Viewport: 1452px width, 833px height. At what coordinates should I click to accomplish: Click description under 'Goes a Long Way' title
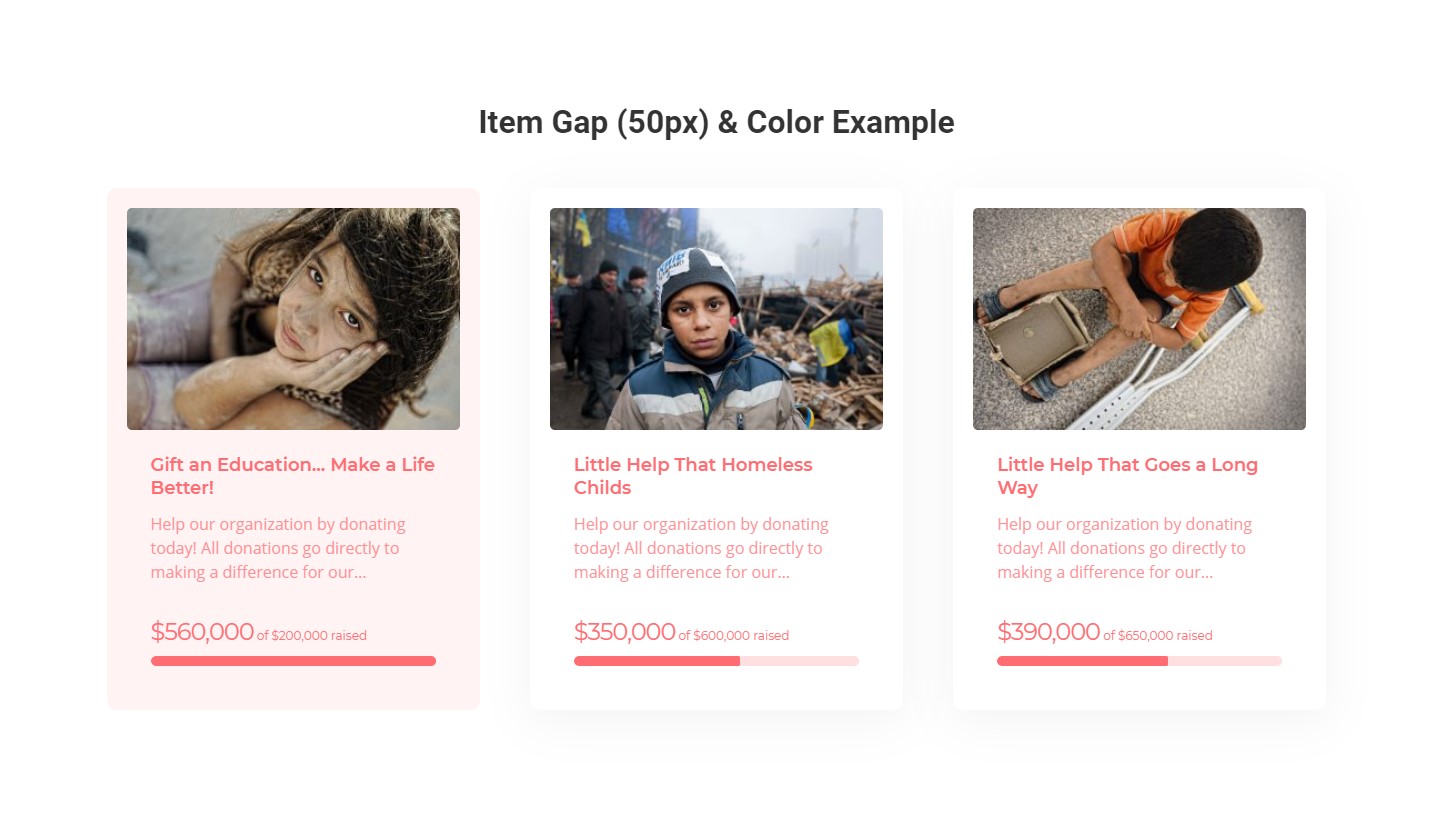pos(1124,548)
